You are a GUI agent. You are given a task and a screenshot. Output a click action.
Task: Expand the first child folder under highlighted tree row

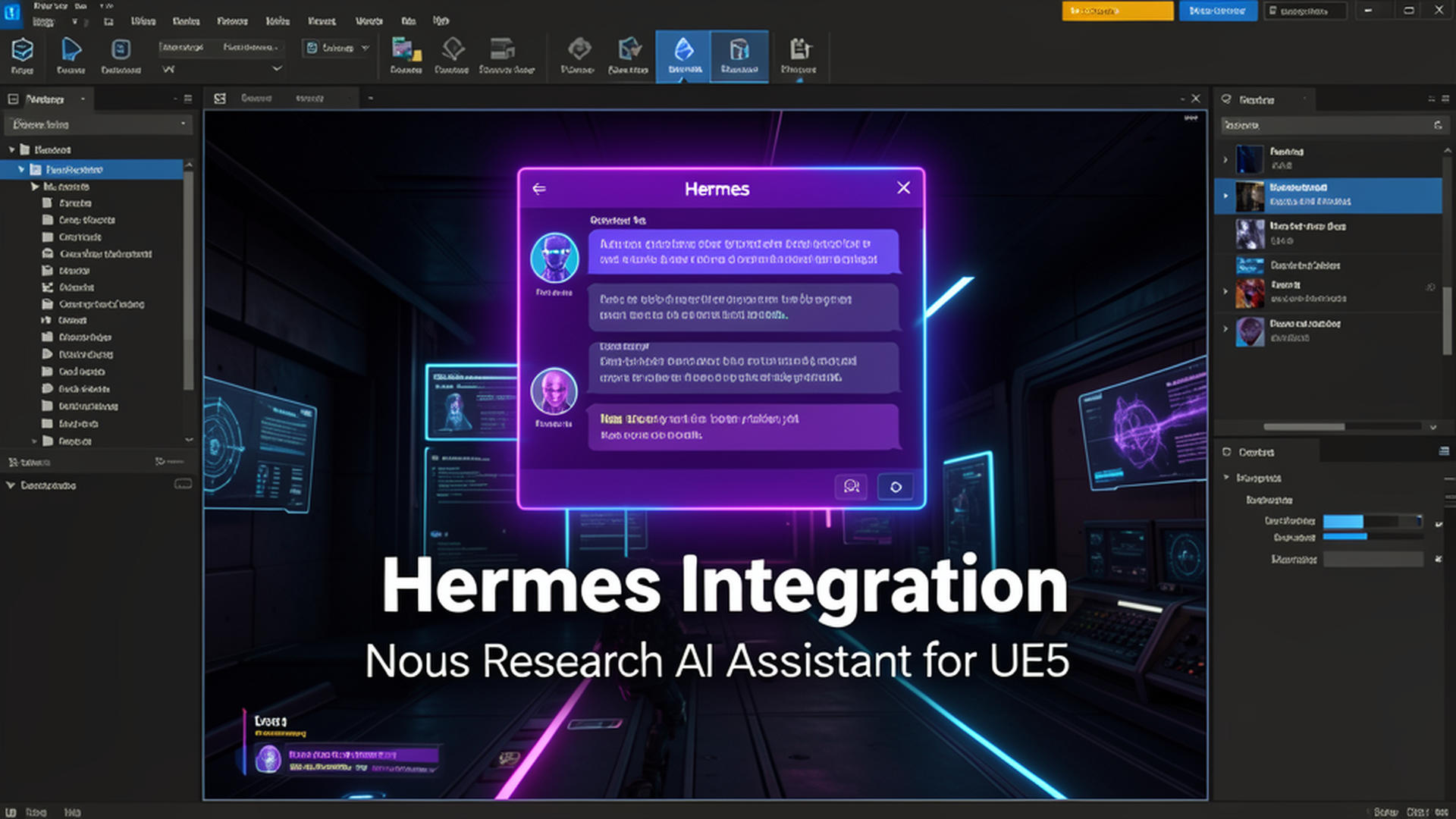coord(35,186)
